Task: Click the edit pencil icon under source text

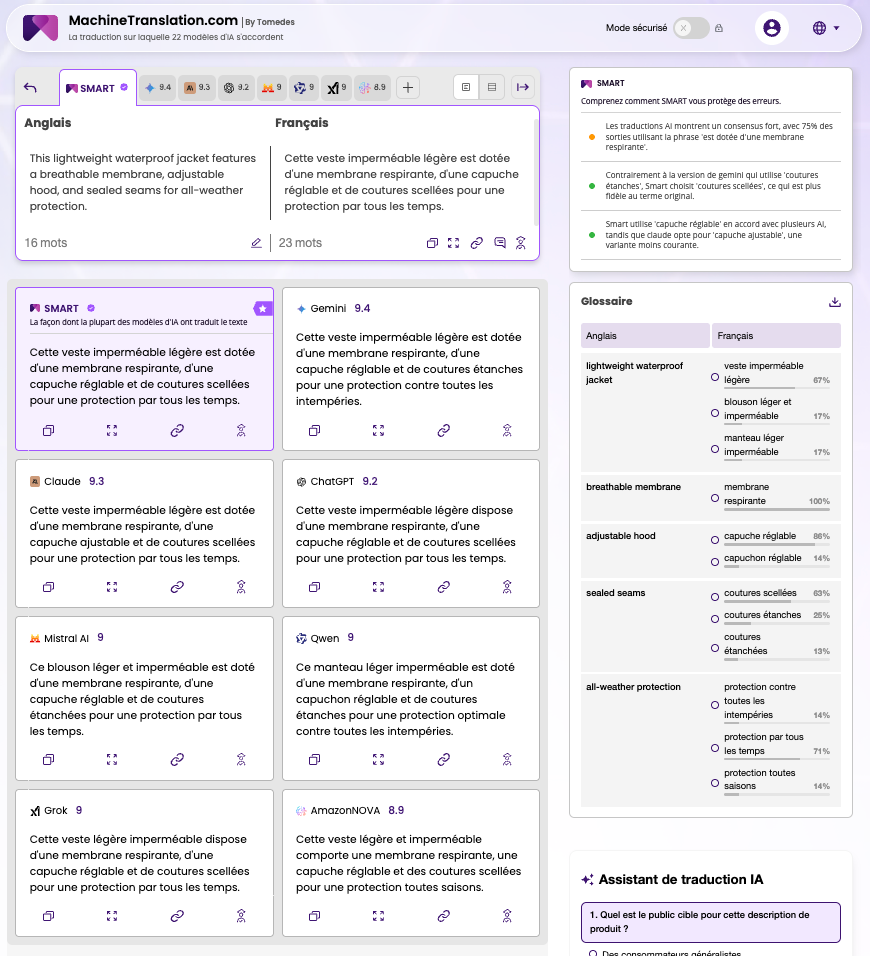Action: (256, 243)
